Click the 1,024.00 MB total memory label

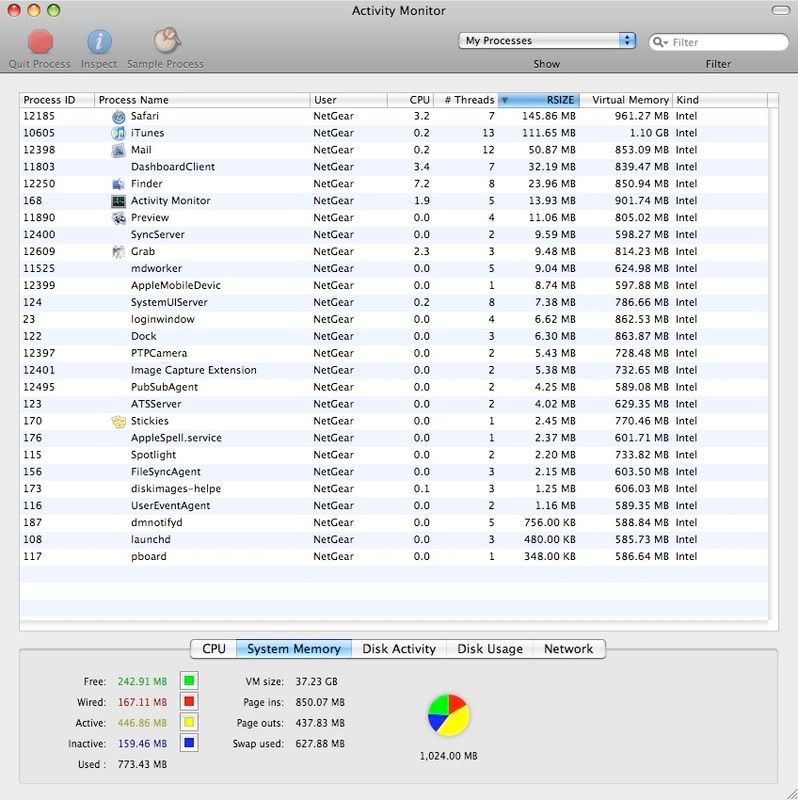(448, 756)
